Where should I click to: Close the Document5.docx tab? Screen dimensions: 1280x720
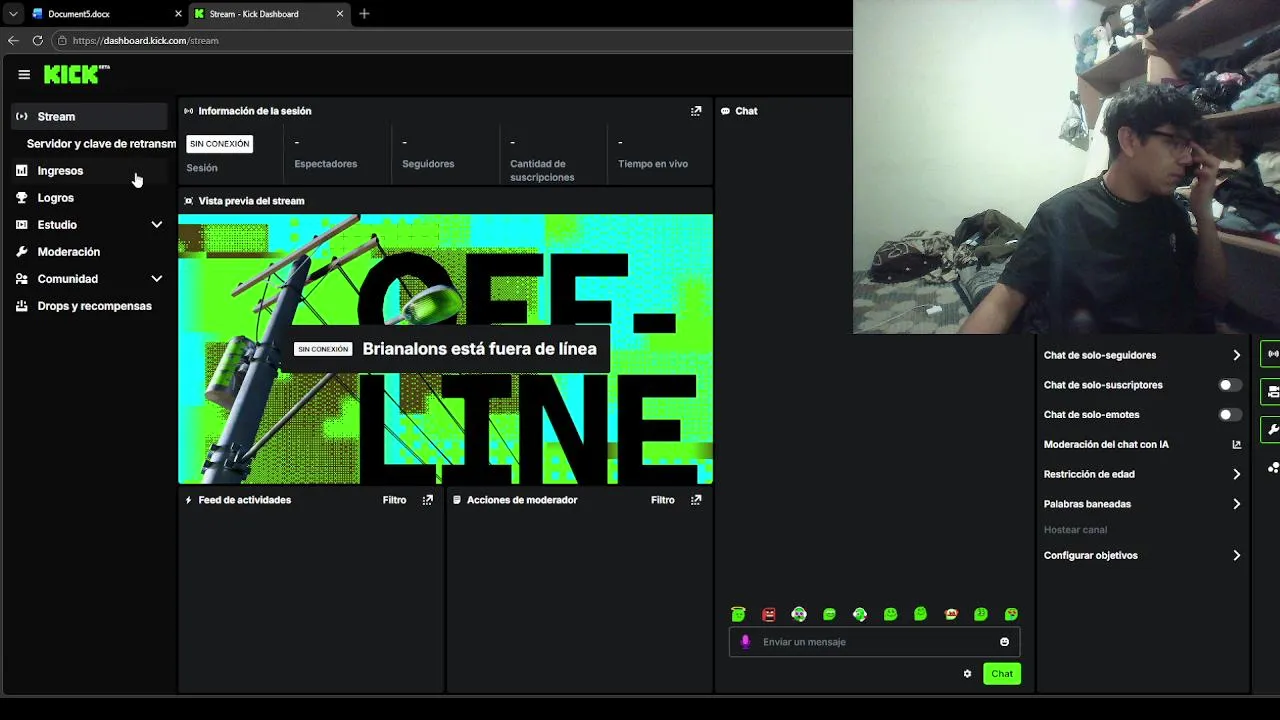[179, 14]
